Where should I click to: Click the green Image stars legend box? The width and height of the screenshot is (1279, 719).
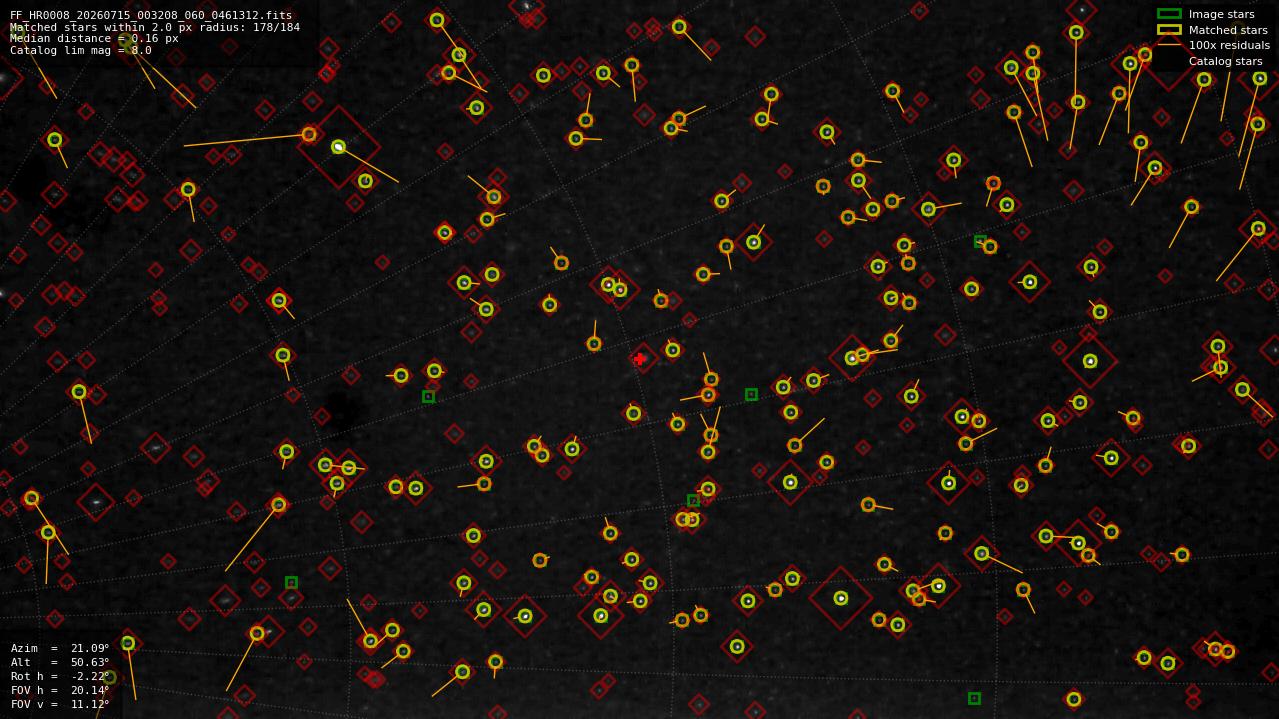click(1169, 14)
